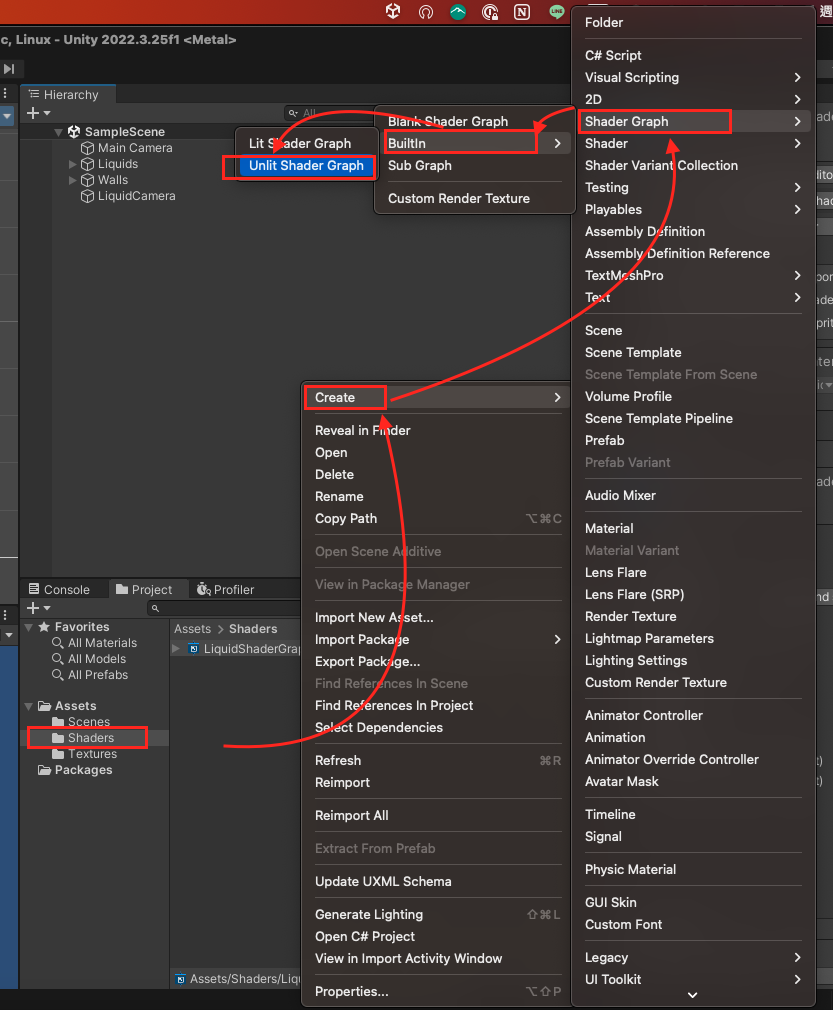The height and width of the screenshot is (1010, 833).
Task: Select LiquidCamera in Hierarchy
Action: pyautogui.click(x=137, y=196)
